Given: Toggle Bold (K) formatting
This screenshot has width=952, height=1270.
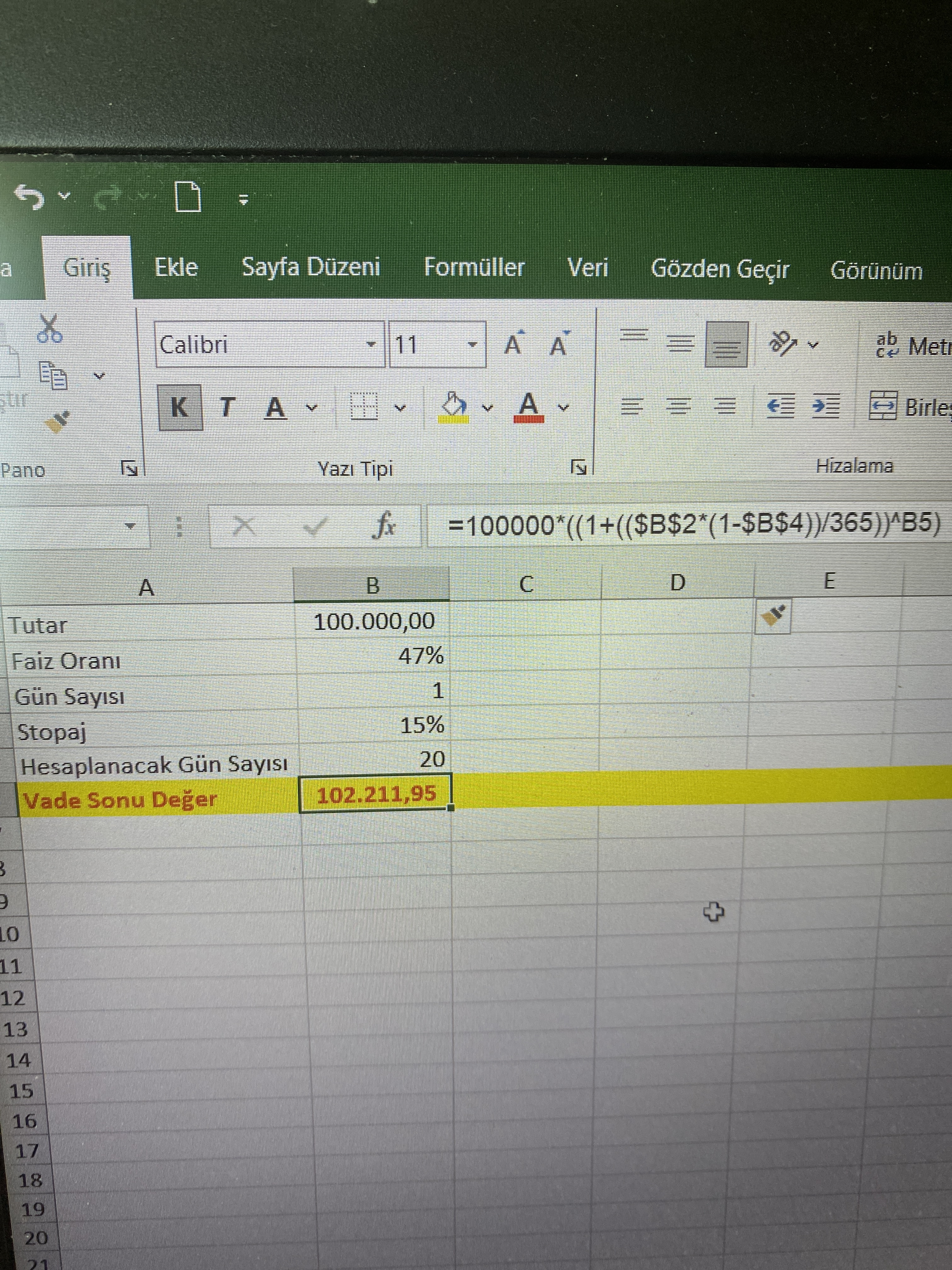Looking at the screenshot, I should (180, 408).
